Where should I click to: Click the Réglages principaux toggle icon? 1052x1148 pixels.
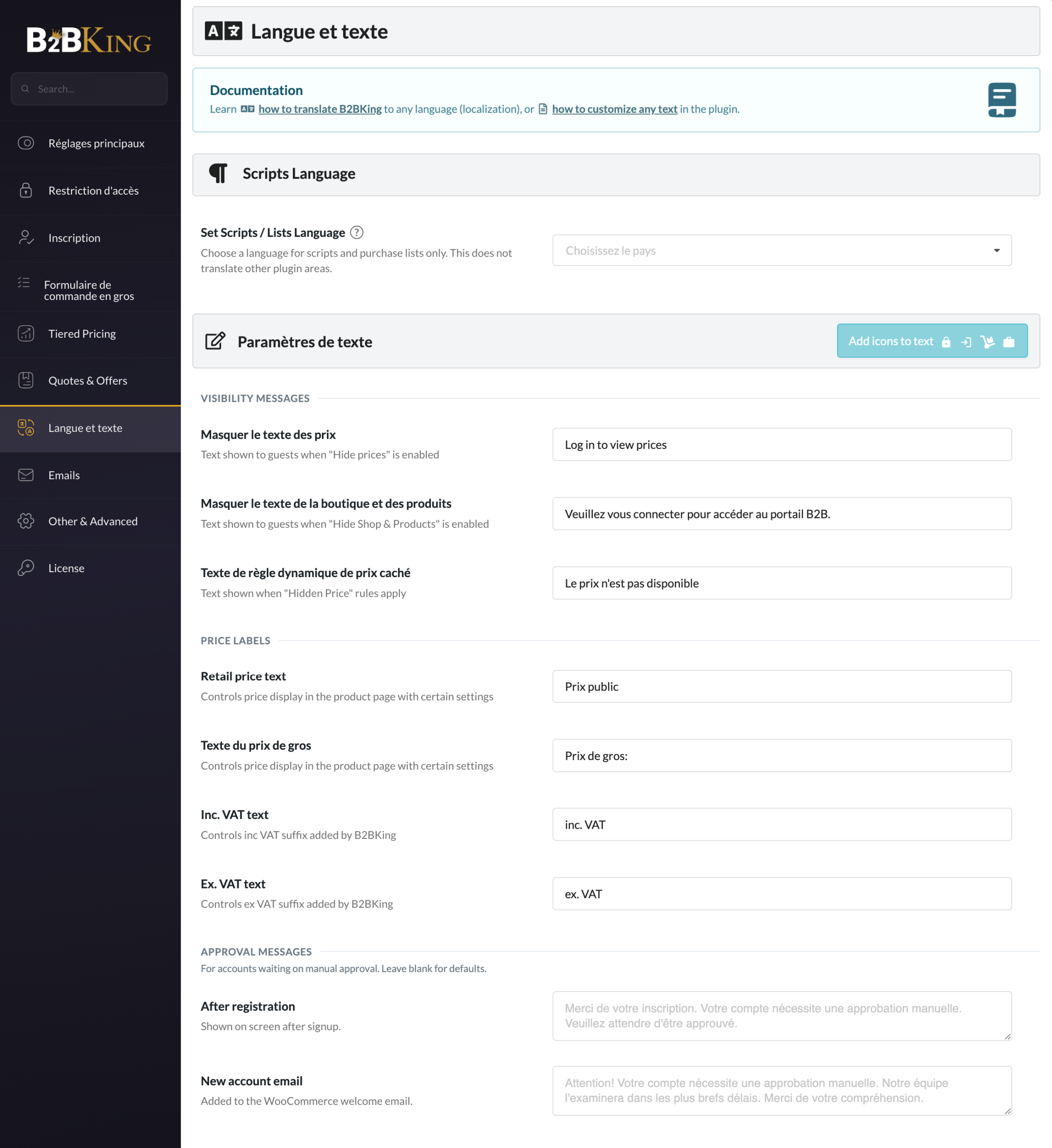[x=26, y=143]
